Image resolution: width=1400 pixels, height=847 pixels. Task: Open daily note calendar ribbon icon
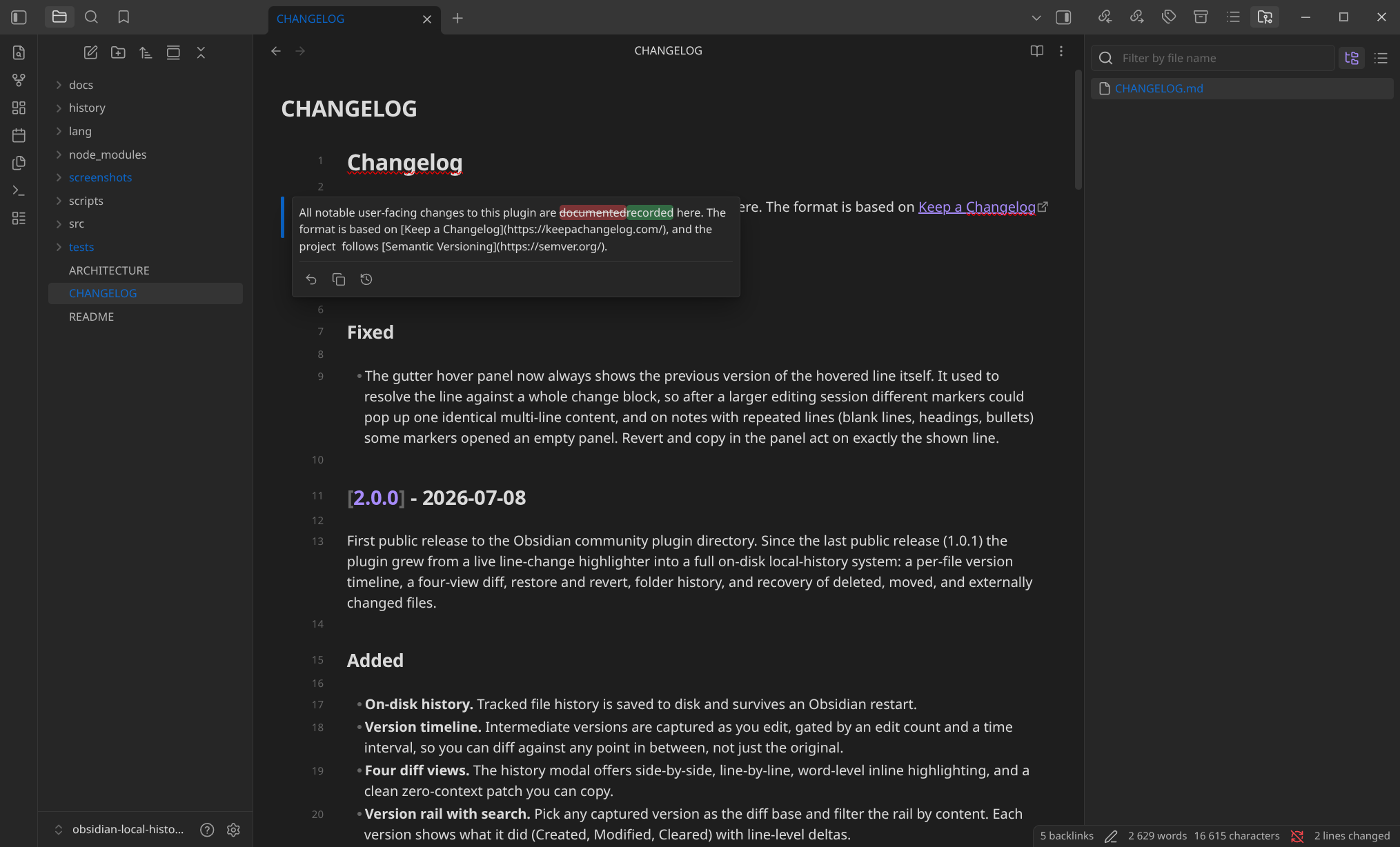19,135
